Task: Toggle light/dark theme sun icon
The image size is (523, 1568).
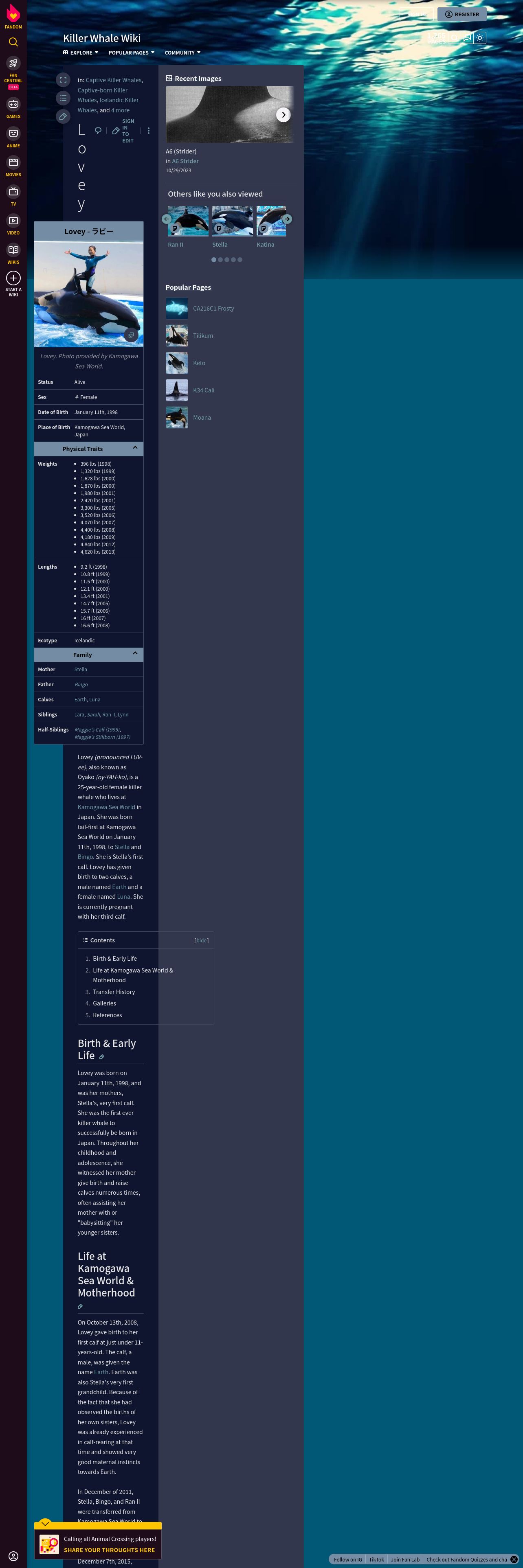Action: [480, 38]
